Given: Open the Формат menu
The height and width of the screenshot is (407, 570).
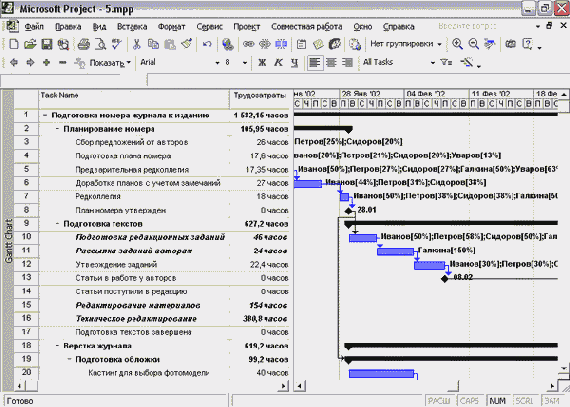Looking at the screenshot, I should pos(172,27).
